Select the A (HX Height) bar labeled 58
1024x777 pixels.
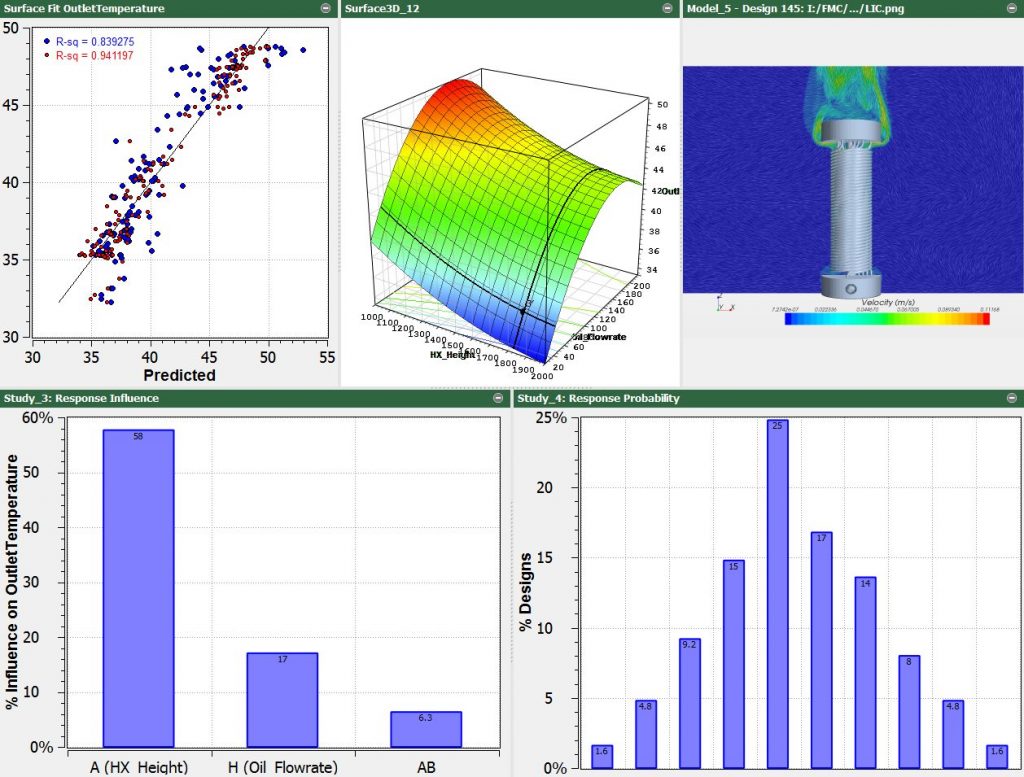click(x=138, y=588)
